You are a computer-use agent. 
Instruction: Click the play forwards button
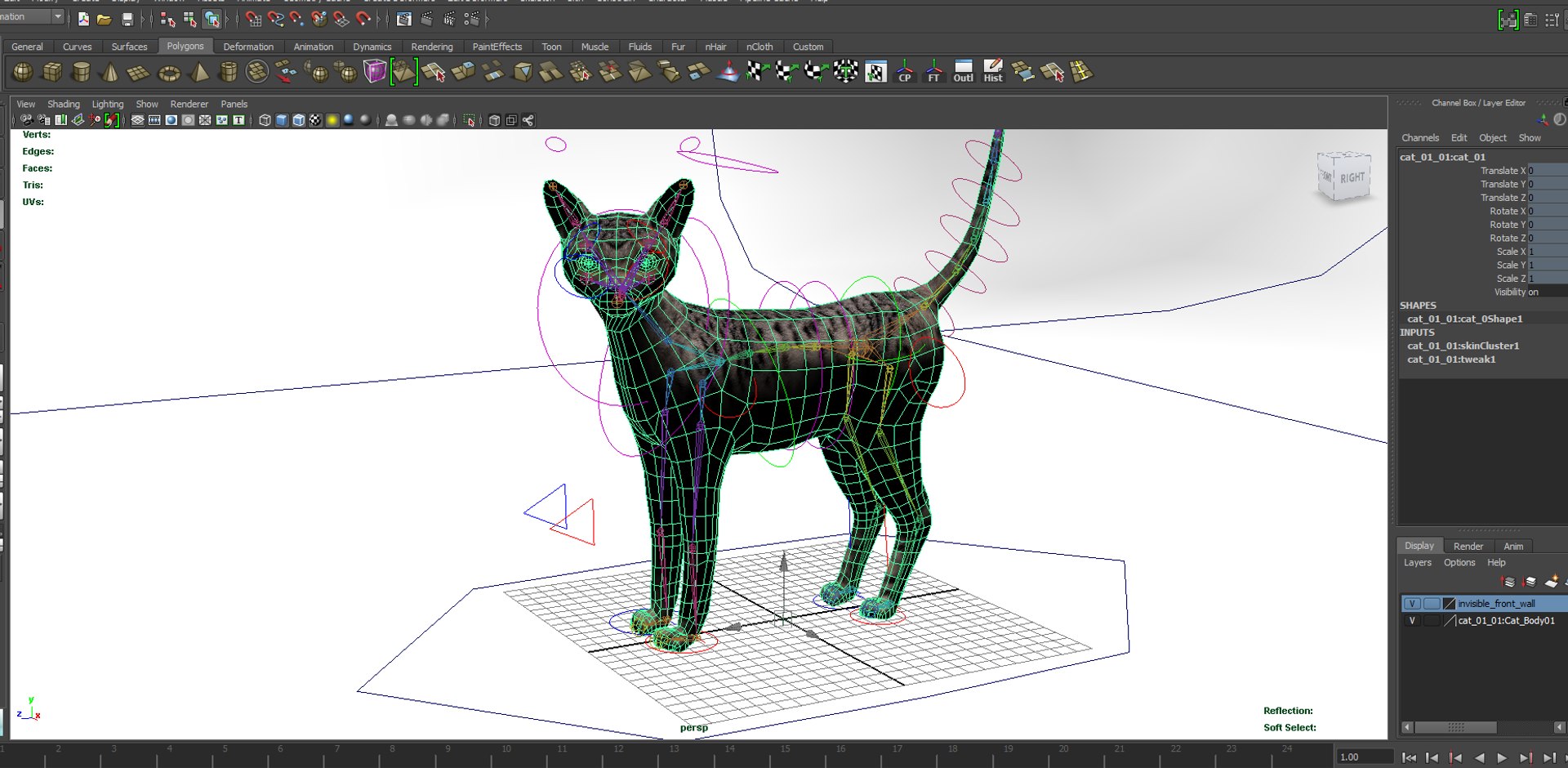(x=1502, y=757)
